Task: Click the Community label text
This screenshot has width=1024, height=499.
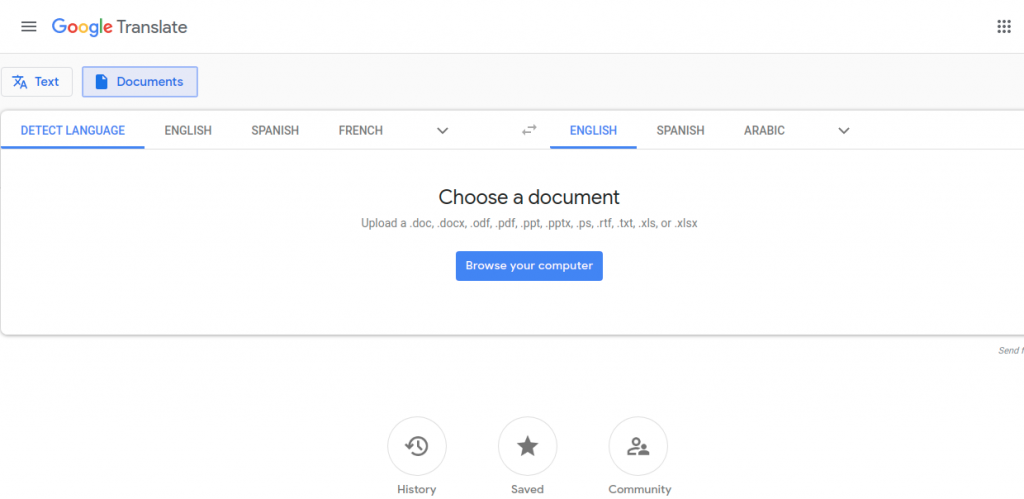Action: (x=639, y=489)
